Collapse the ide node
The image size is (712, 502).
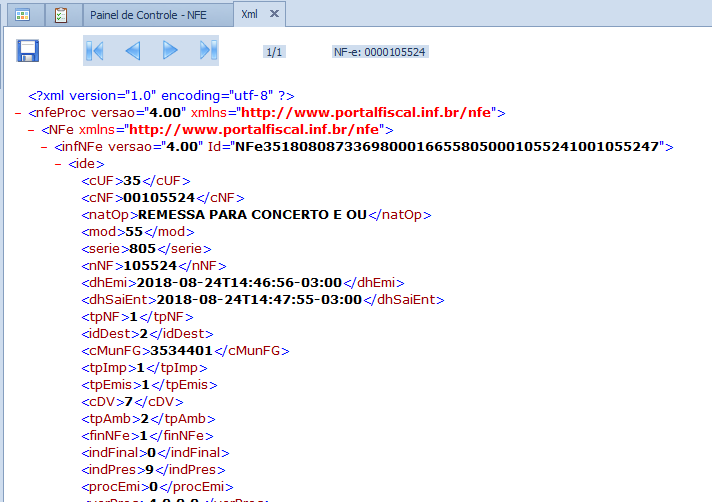pyautogui.click(x=58, y=164)
